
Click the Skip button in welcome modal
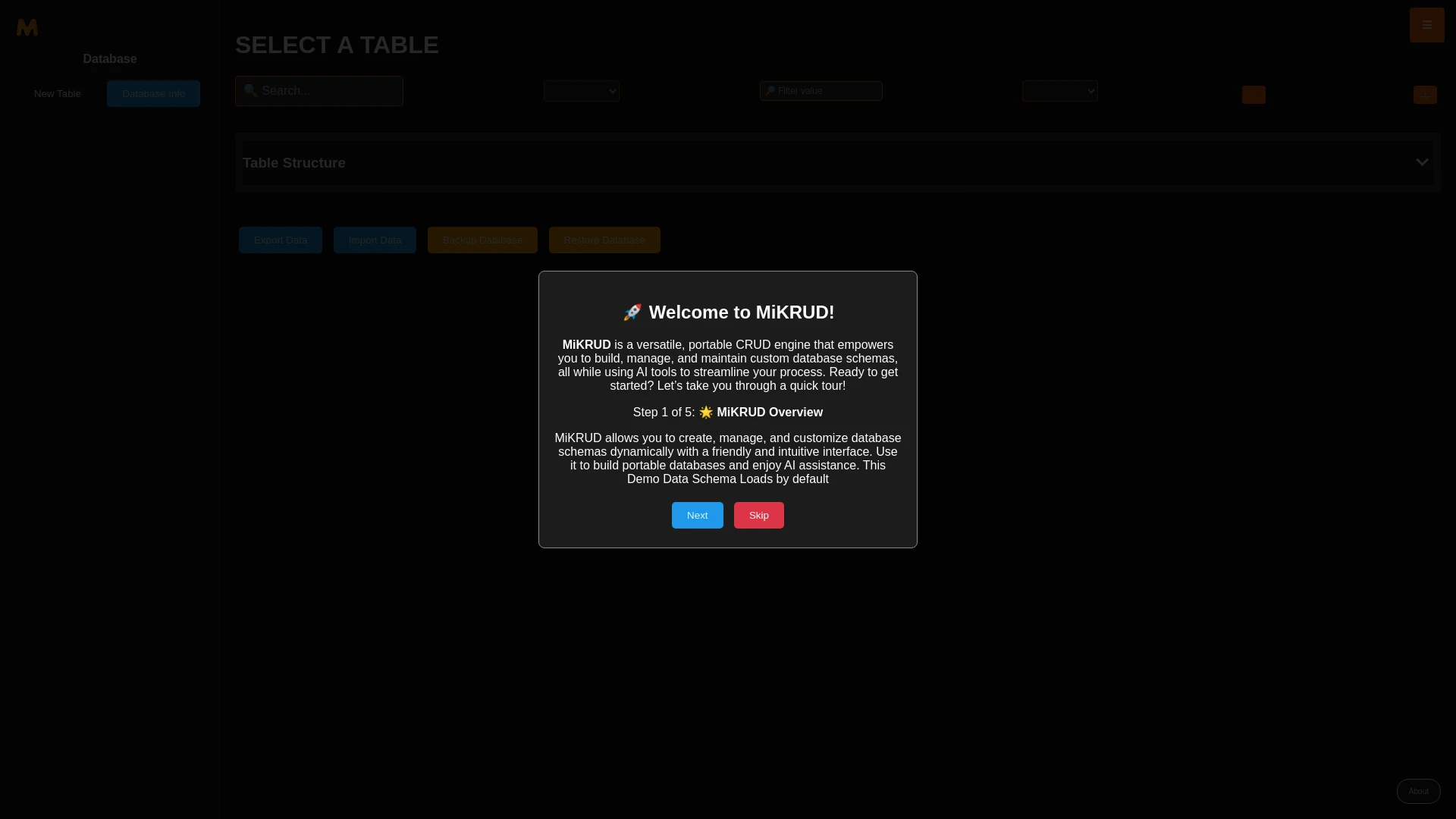coord(759,515)
